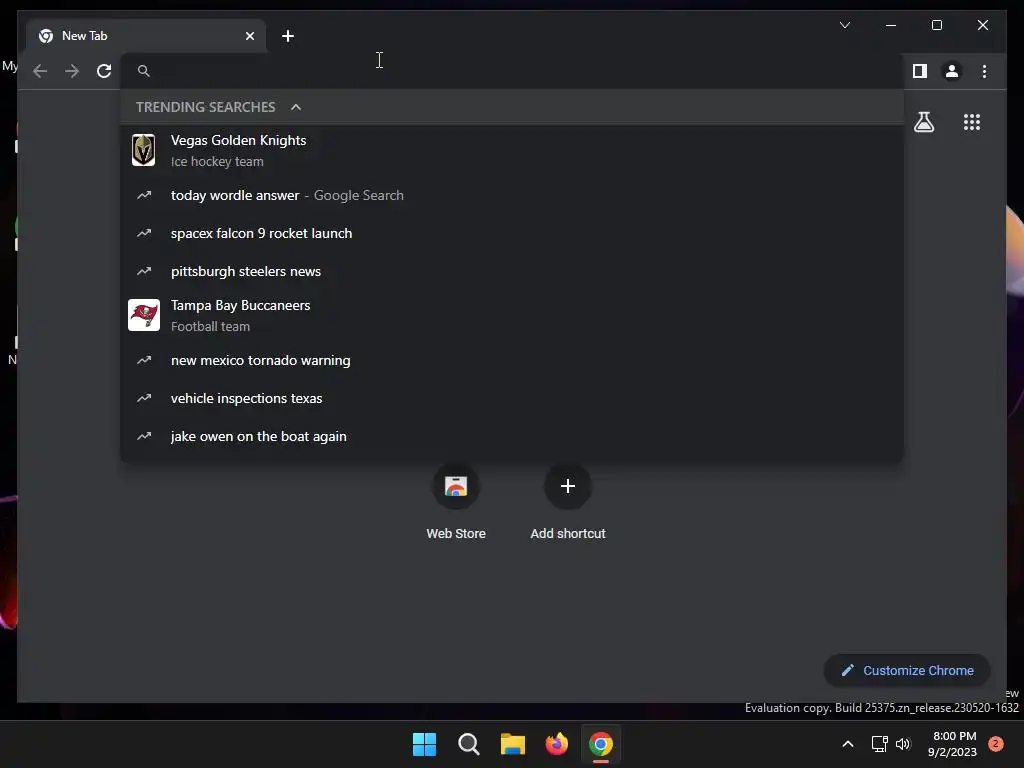Open File Explorer from the taskbar
The image size is (1024, 768).
click(513, 744)
